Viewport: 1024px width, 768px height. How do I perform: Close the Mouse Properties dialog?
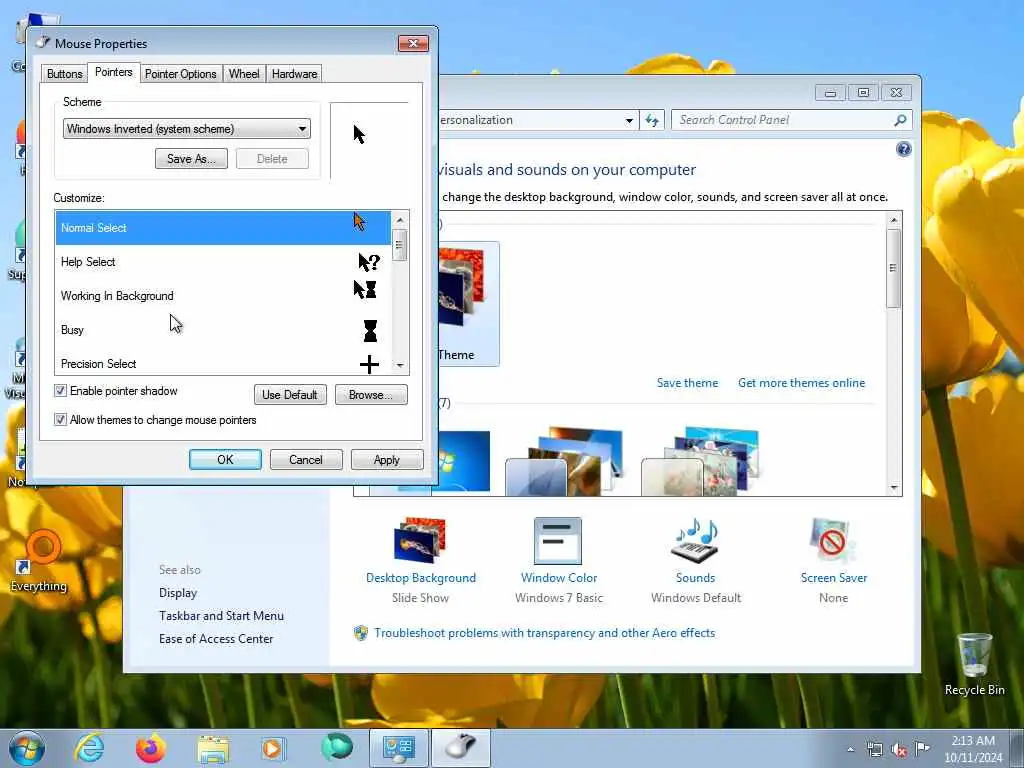413,43
